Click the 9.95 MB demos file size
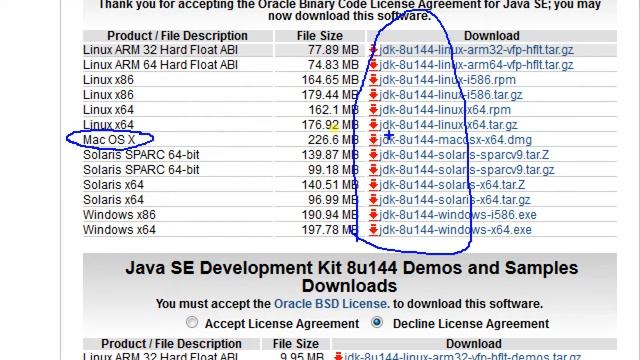The width and height of the screenshot is (640, 360). [x=302, y=357]
